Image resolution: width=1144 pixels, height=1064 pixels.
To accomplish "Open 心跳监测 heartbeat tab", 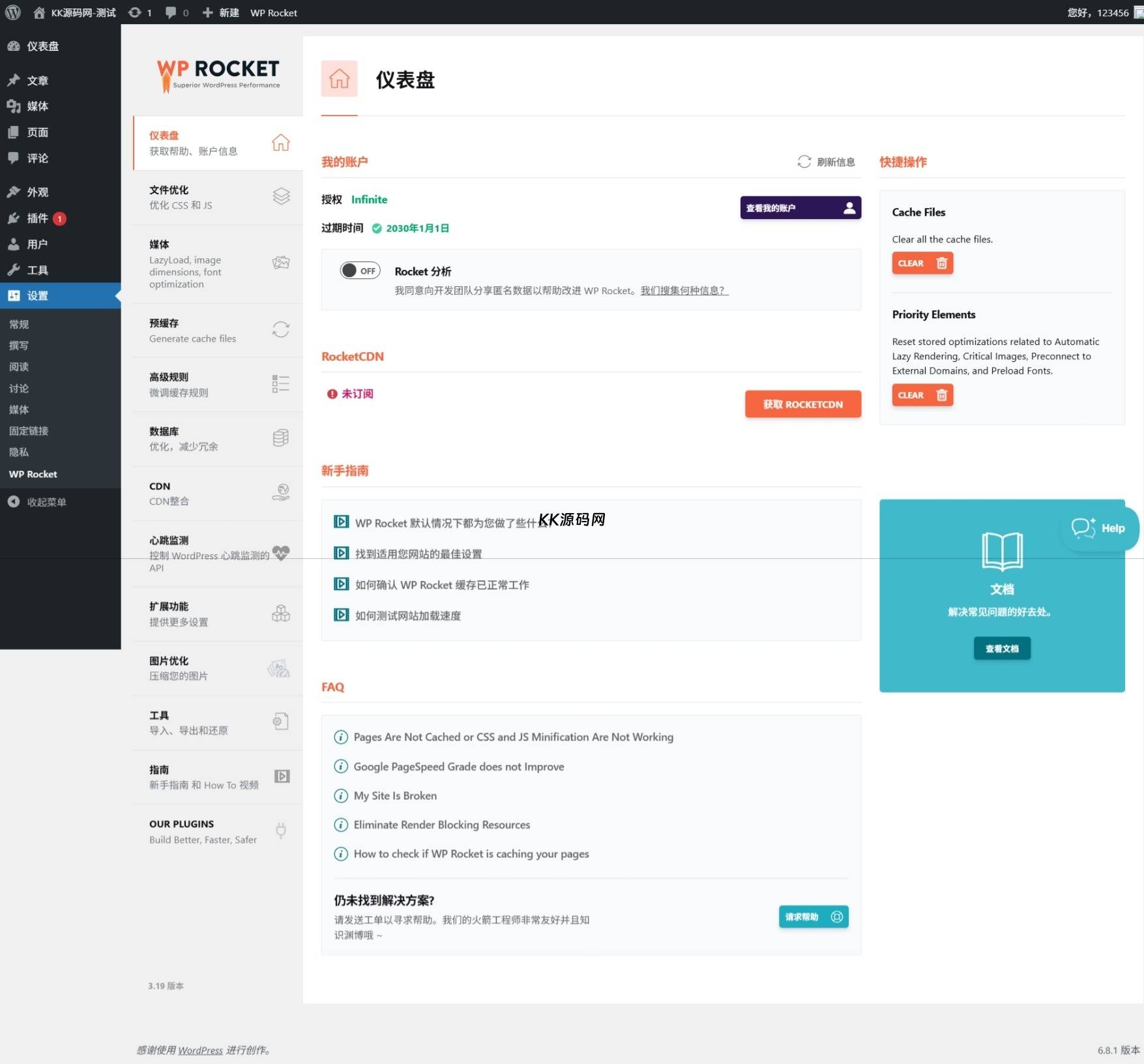I will (218, 554).
